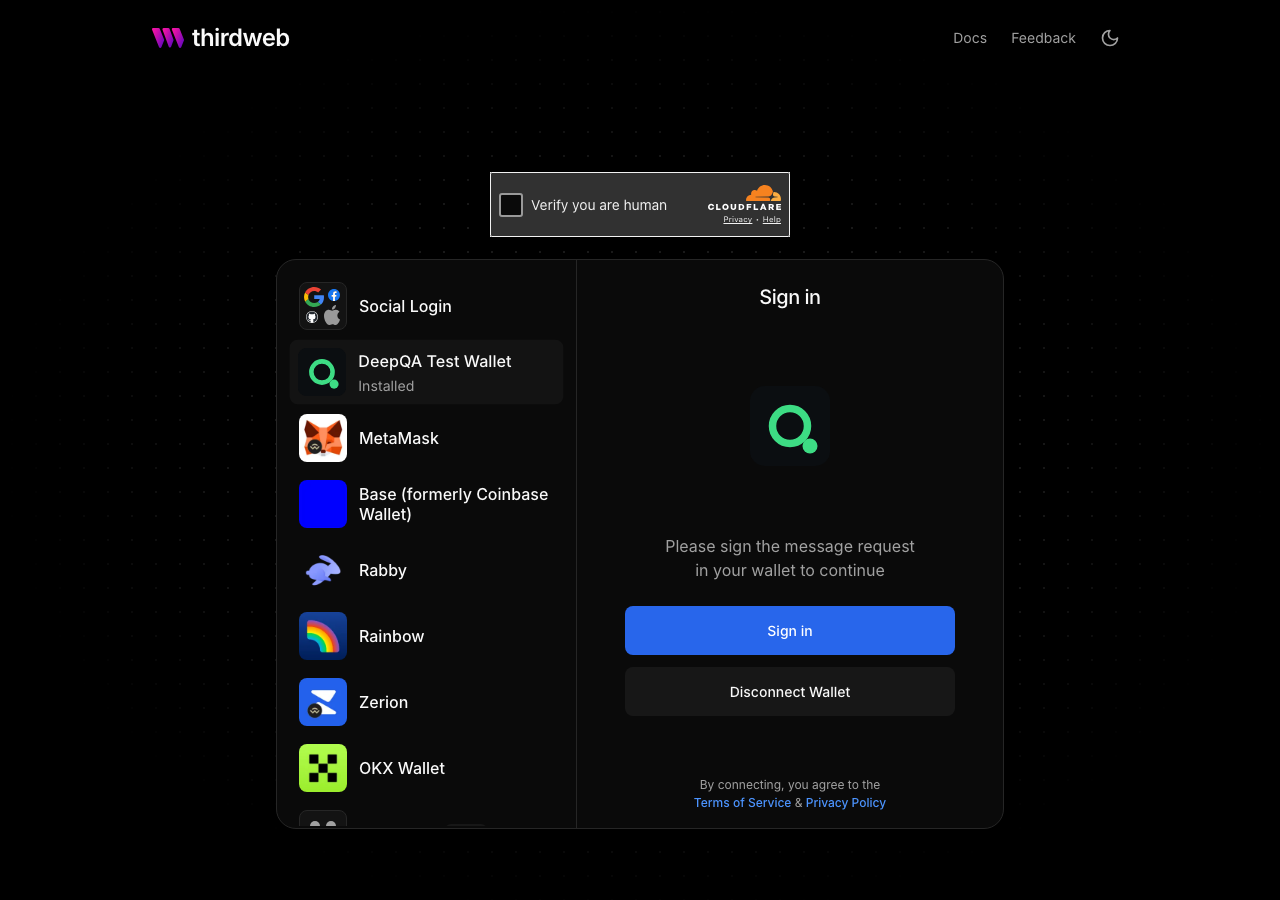This screenshot has width=1280, height=900.
Task: Choose MetaMask wallet label
Action: click(399, 438)
